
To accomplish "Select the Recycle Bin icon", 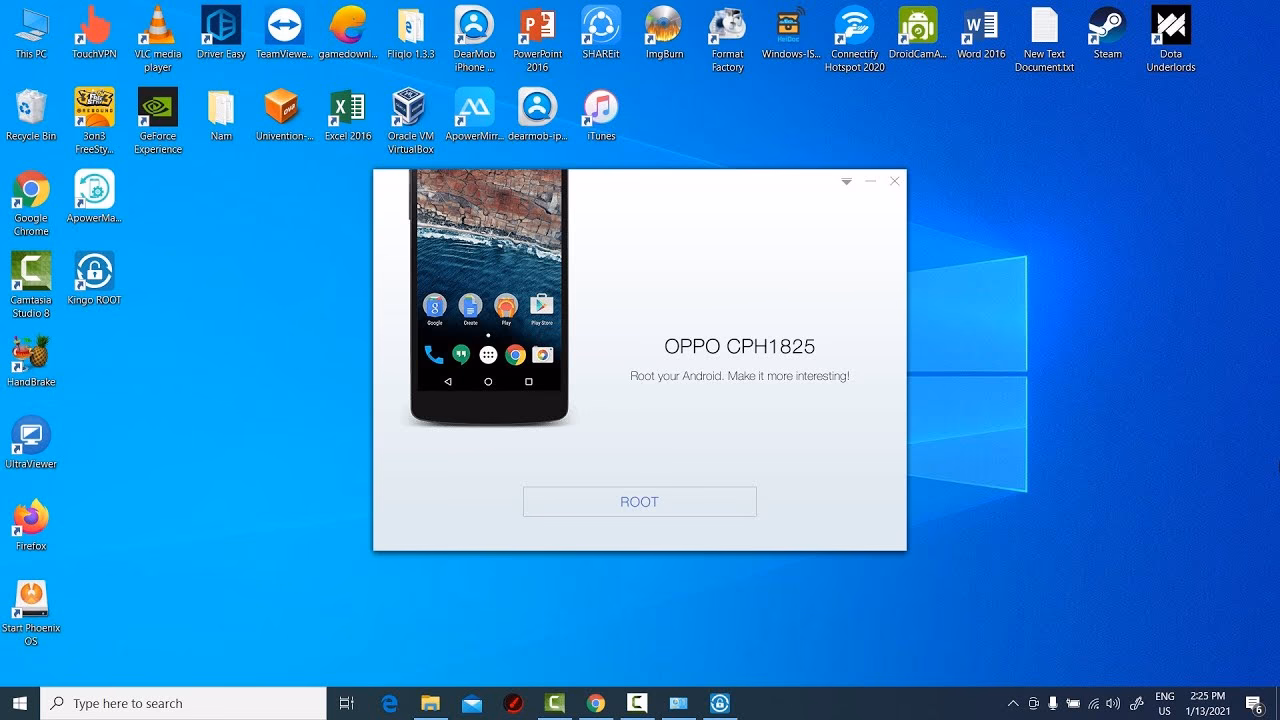I will [31, 115].
